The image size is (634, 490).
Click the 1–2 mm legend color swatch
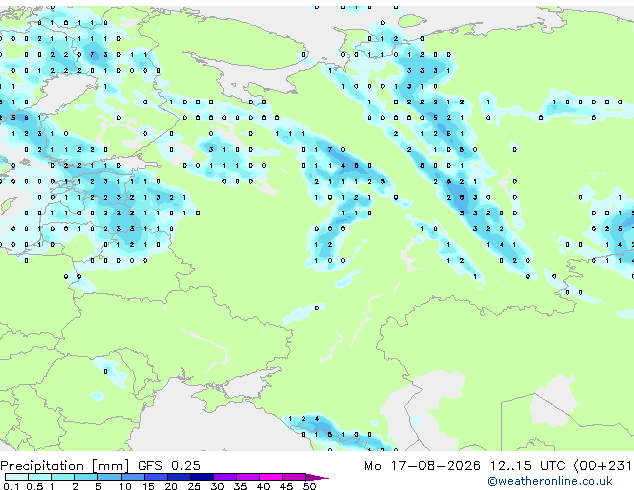pos(63,477)
